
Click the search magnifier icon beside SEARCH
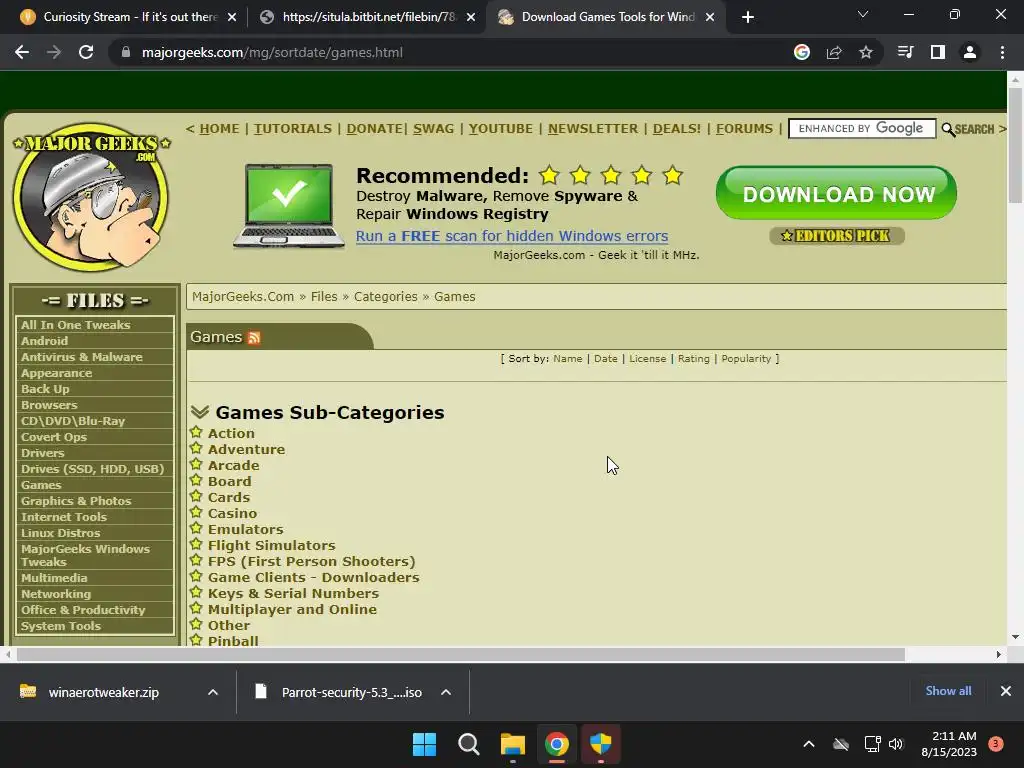coord(948,129)
